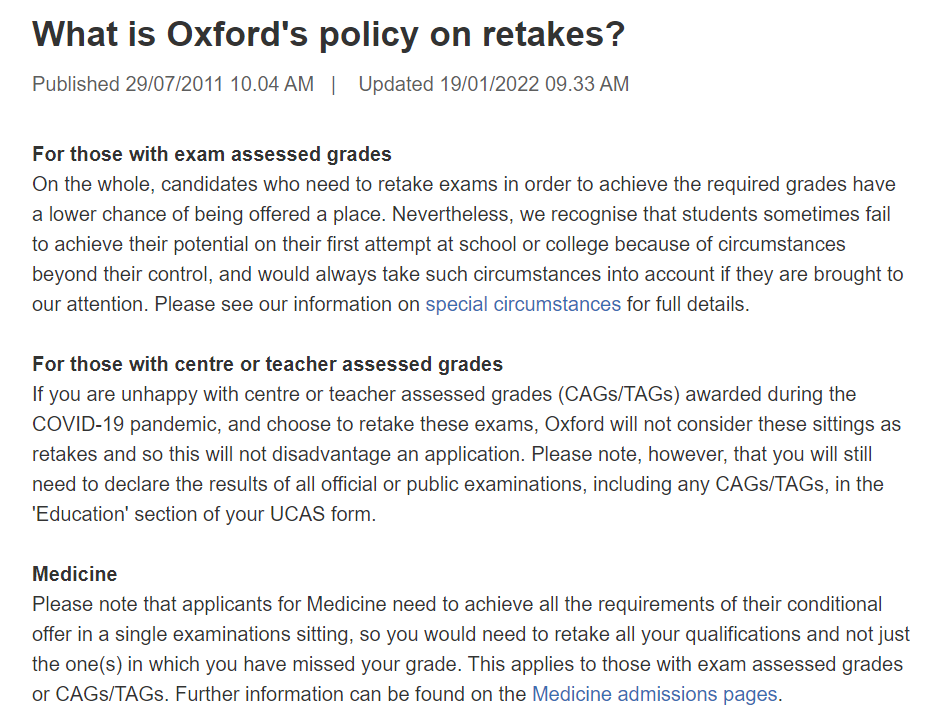The image size is (931, 711).
Task: Click the text "Please see our information on"
Action: [225, 304]
